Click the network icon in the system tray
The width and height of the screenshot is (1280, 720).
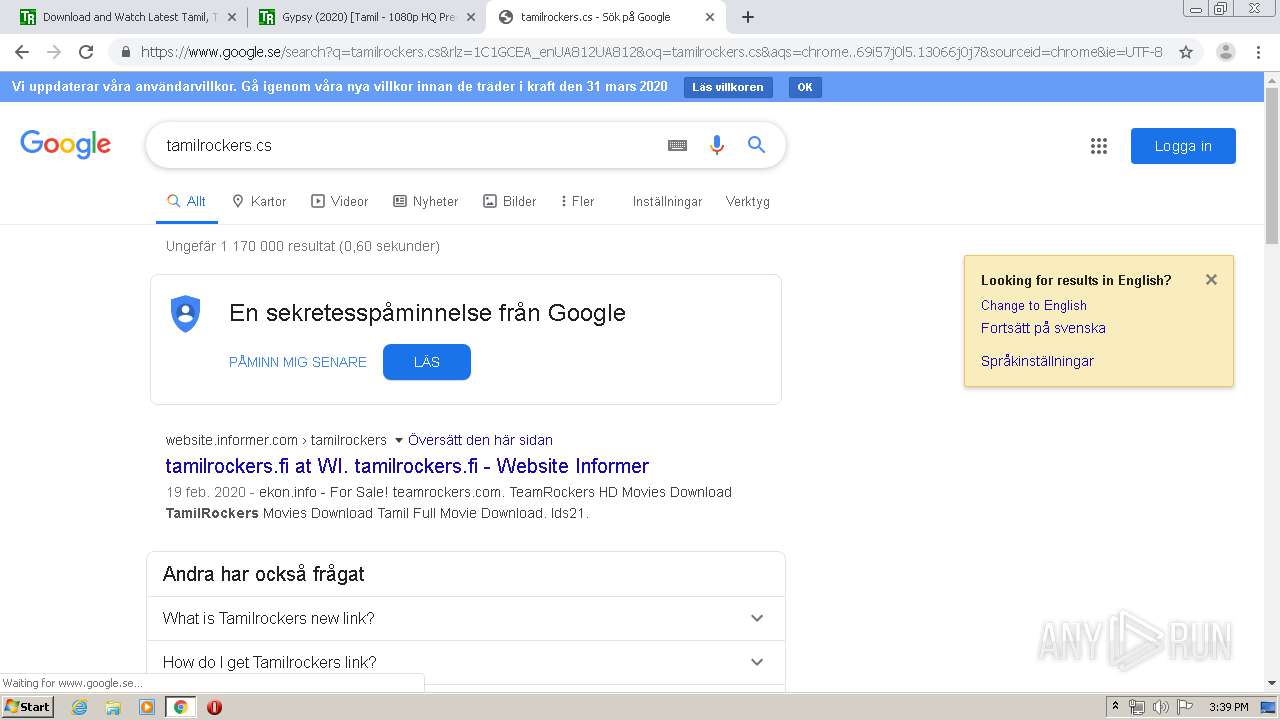pyautogui.click(x=1137, y=707)
